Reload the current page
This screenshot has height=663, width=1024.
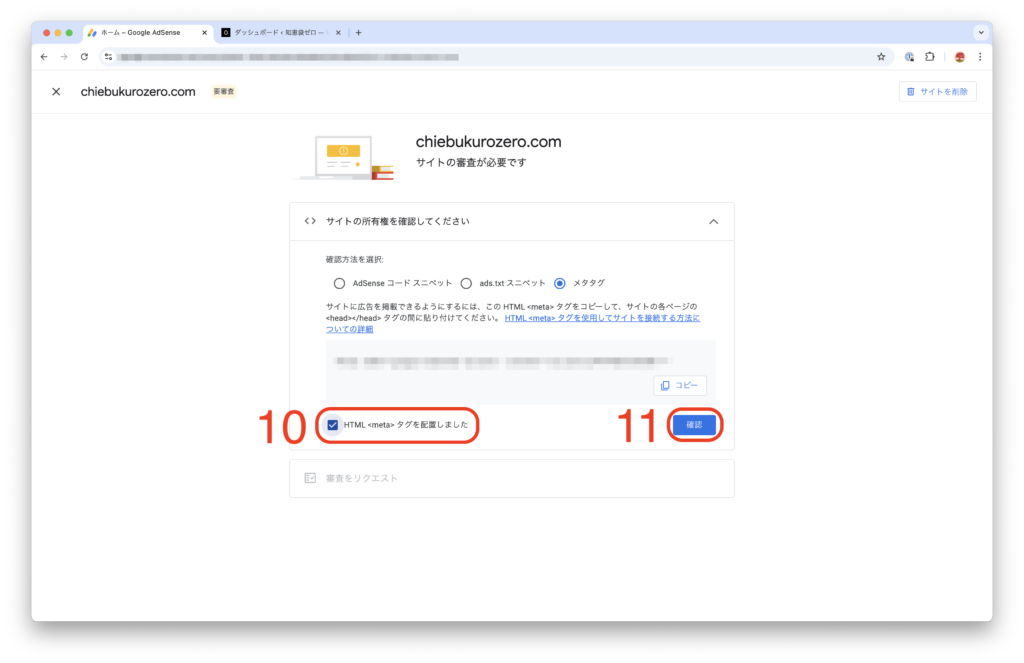[x=84, y=57]
